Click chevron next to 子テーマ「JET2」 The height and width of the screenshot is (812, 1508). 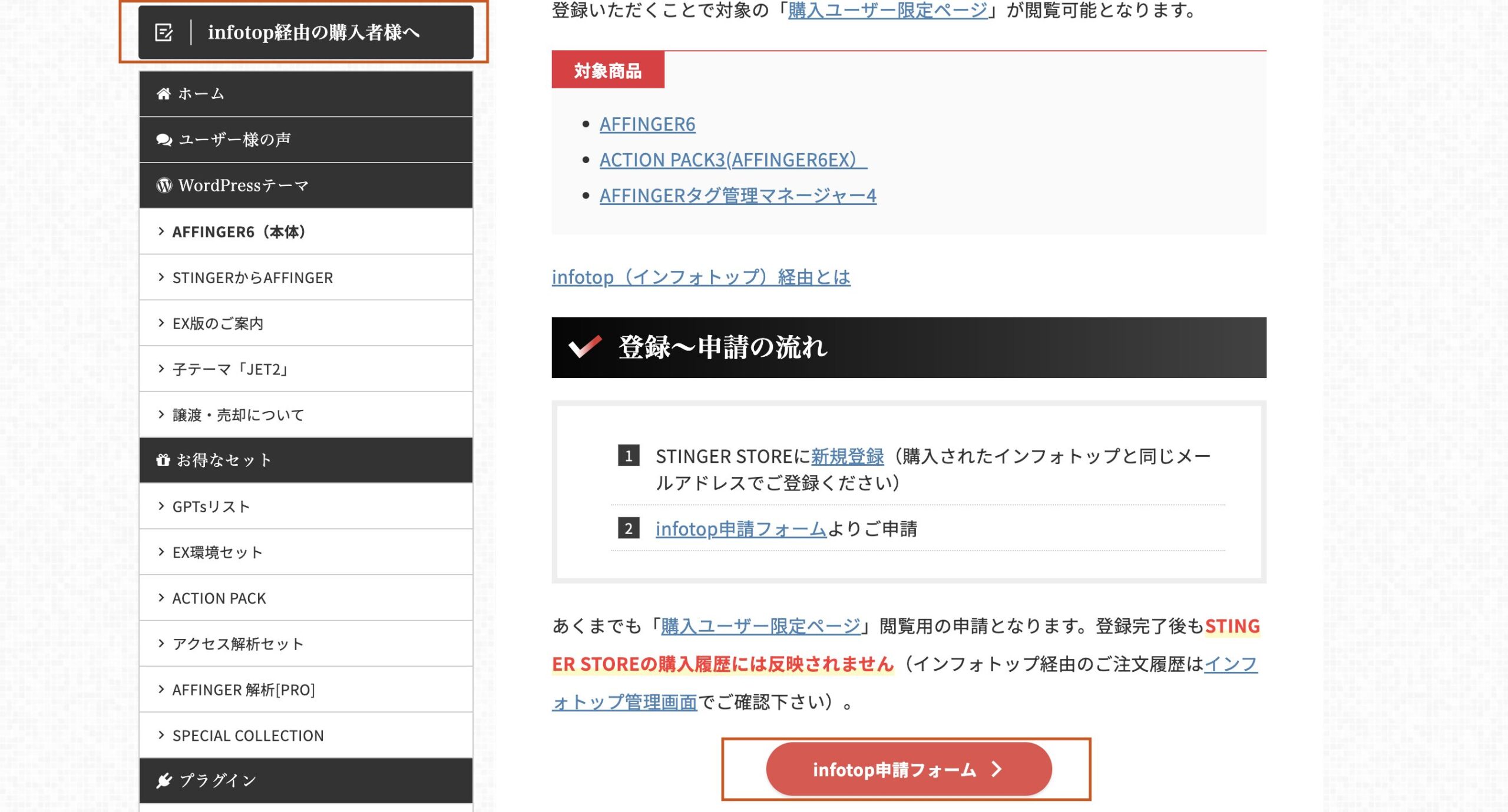[x=161, y=369]
